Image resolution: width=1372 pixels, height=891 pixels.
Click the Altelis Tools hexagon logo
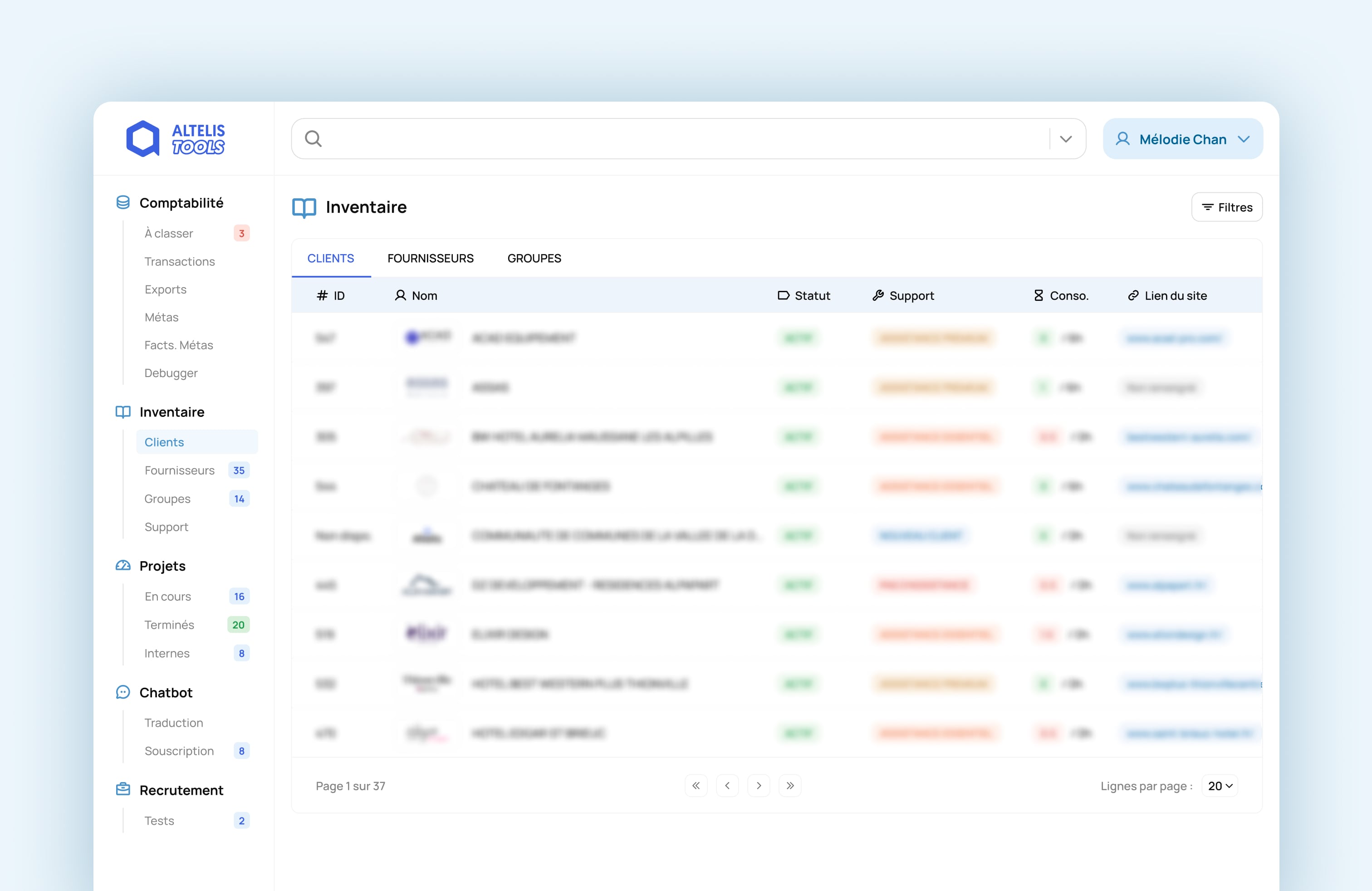(x=142, y=138)
